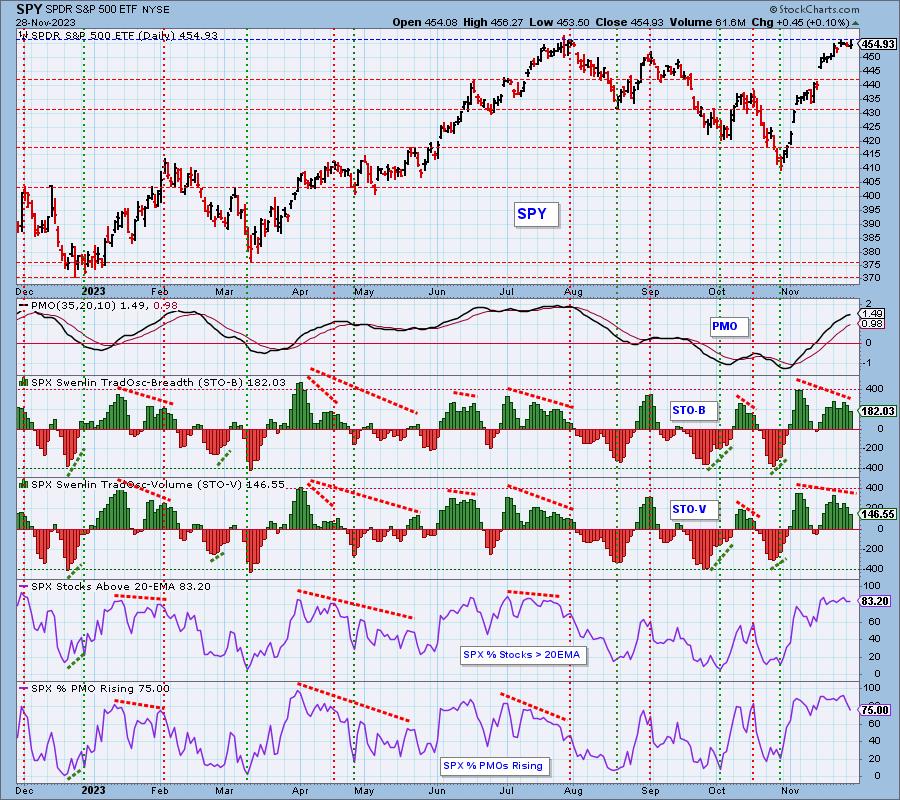Click the 146.55 value tag on the STO-V axis

(878, 514)
